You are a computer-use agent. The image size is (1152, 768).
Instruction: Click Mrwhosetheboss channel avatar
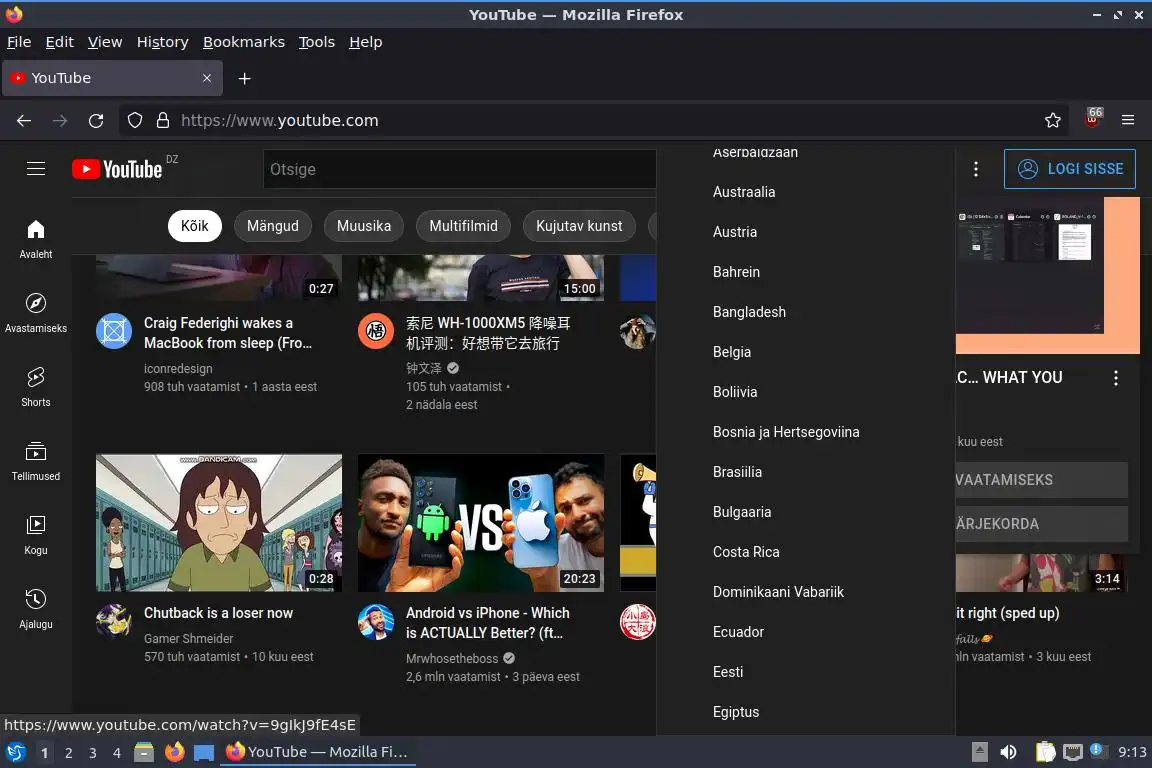point(376,621)
